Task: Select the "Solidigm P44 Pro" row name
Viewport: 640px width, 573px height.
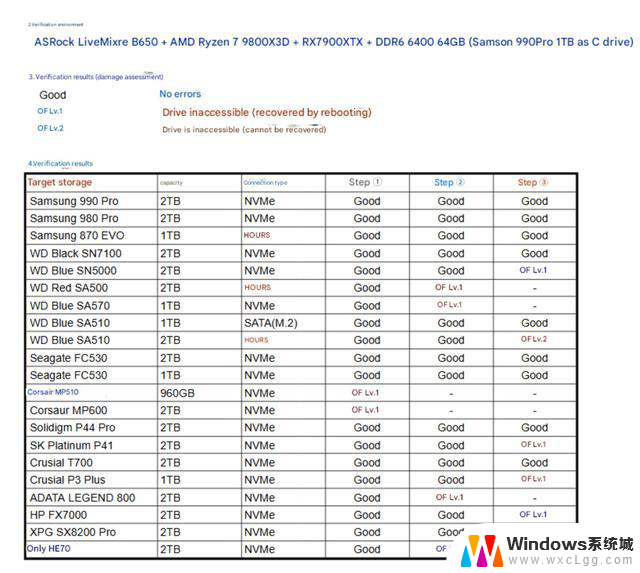Action: click(72, 427)
